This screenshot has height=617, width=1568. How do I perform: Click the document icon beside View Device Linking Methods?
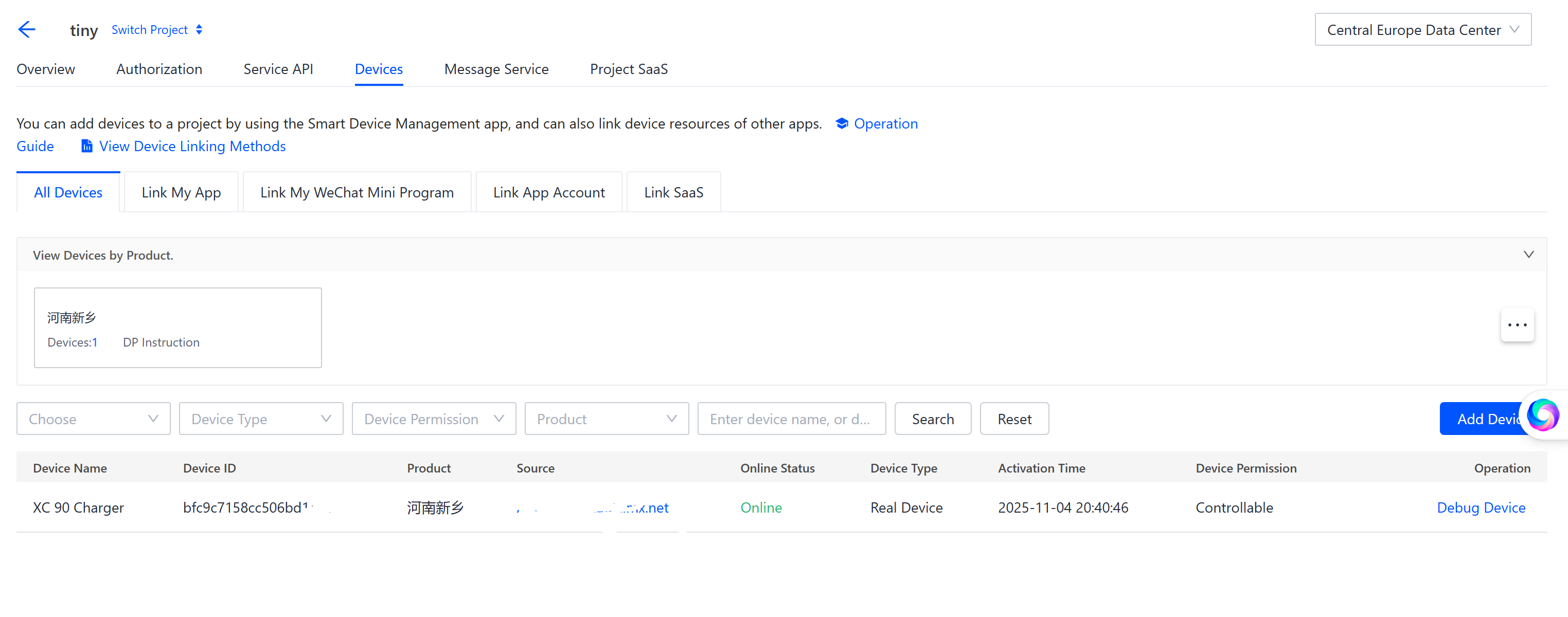(87, 146)
